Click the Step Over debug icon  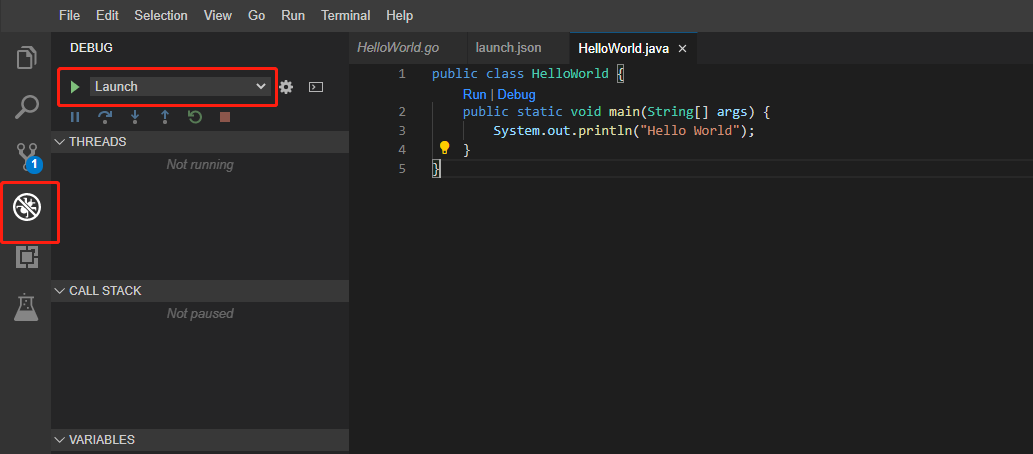(x=105, y=117)
